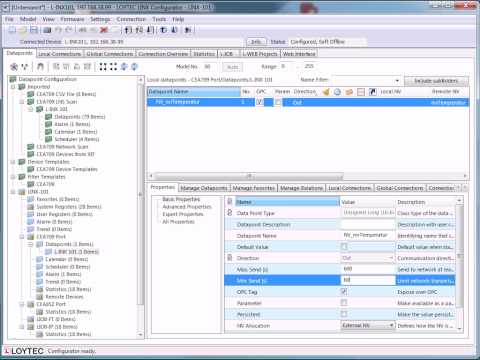
Task: Click the blue globe icon at the toolbar's right end
Action: [134, 67]
